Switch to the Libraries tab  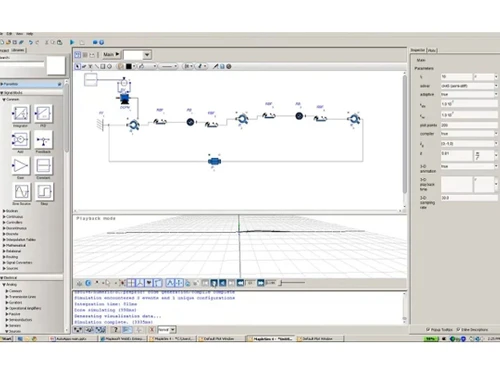tap(18, 50)
